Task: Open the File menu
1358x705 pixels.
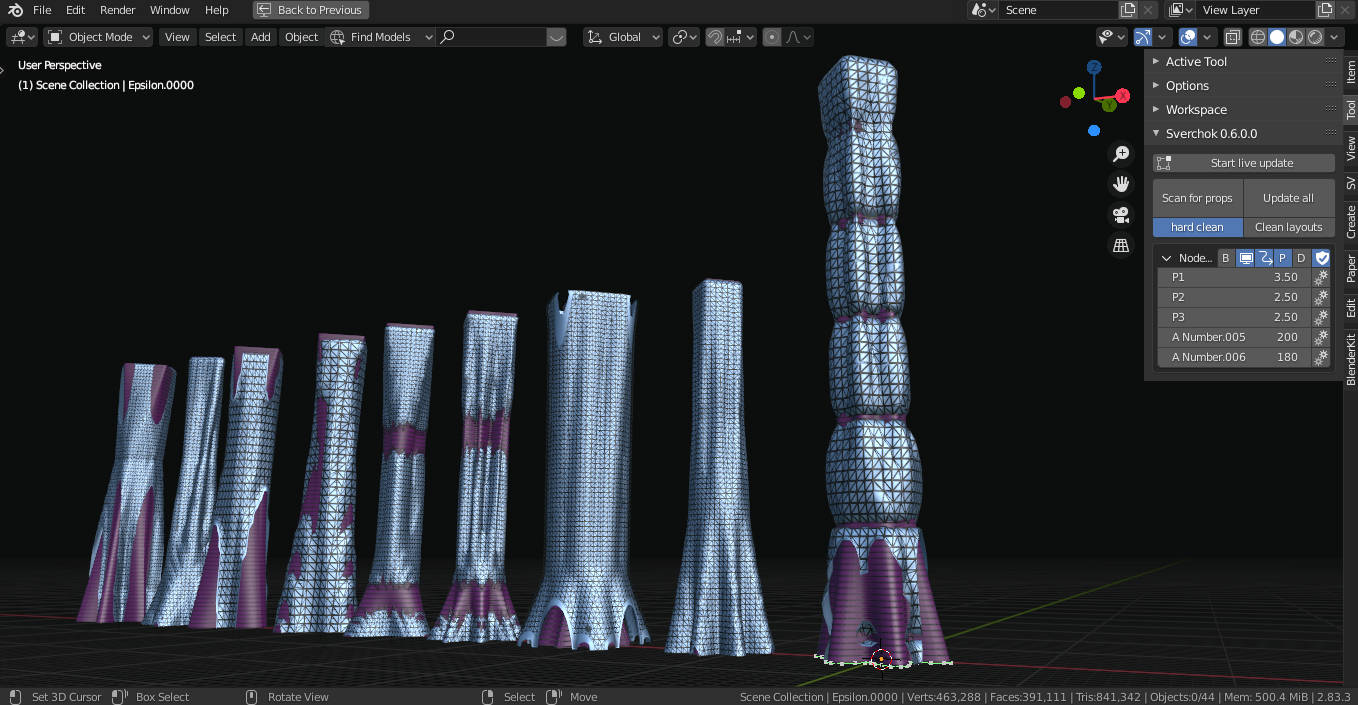Action: click(42, 10)
